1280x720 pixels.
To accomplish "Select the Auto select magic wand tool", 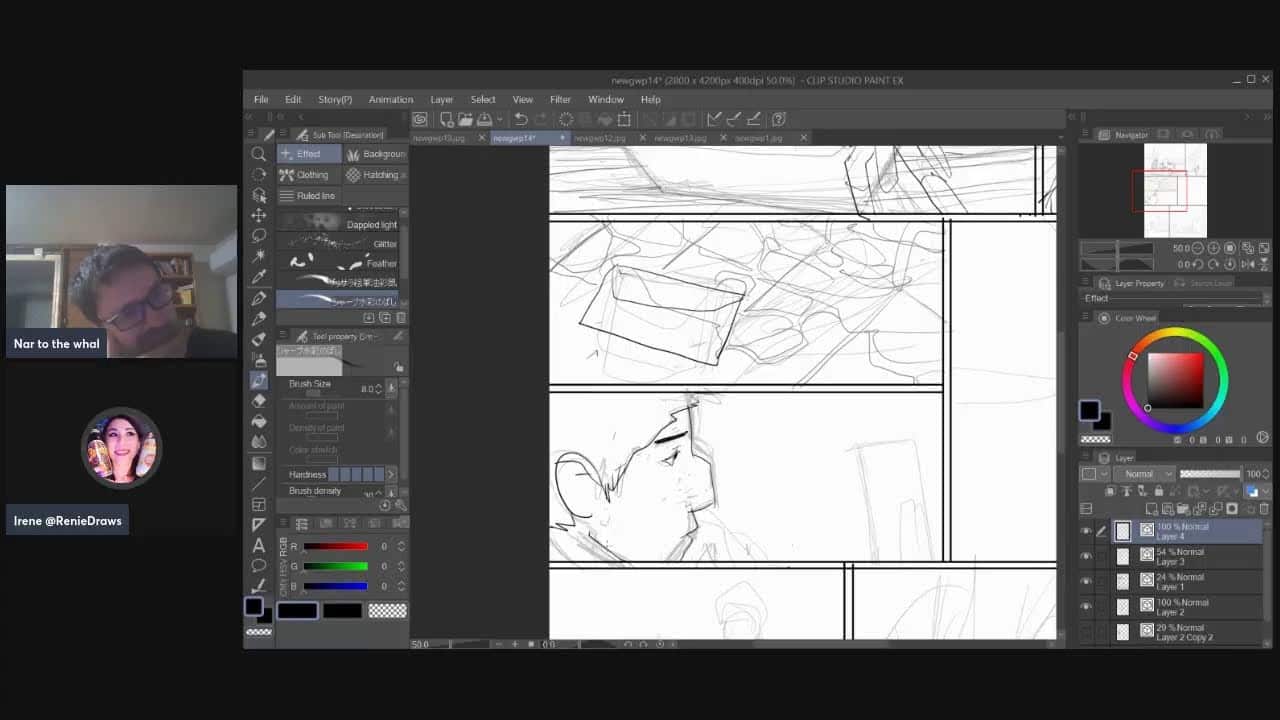I will [259, 256].
